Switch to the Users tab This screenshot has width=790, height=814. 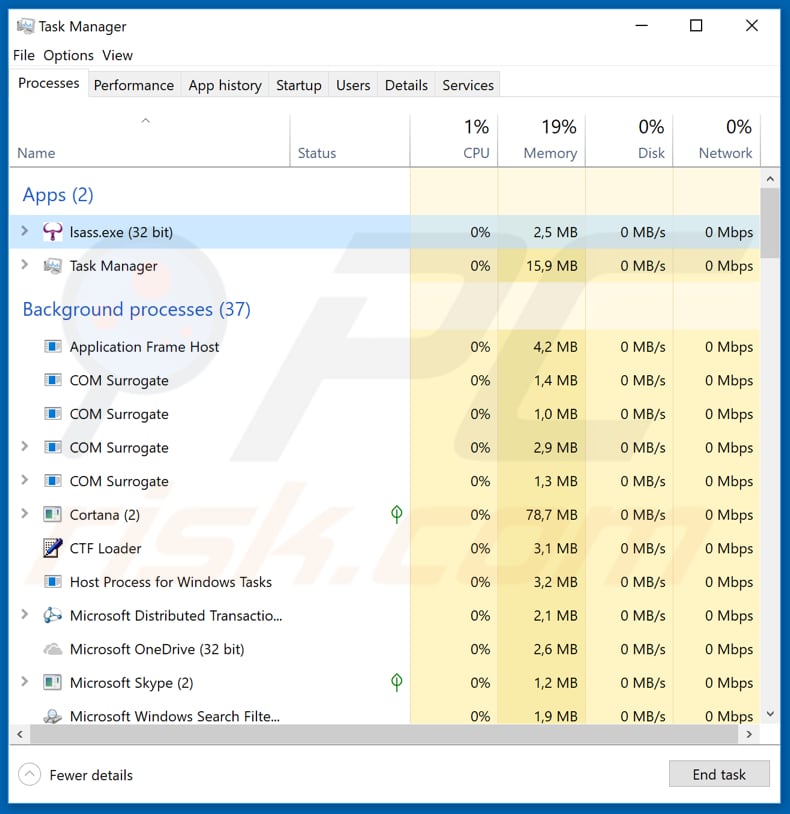pyautogui.click(x=353, y=85)
